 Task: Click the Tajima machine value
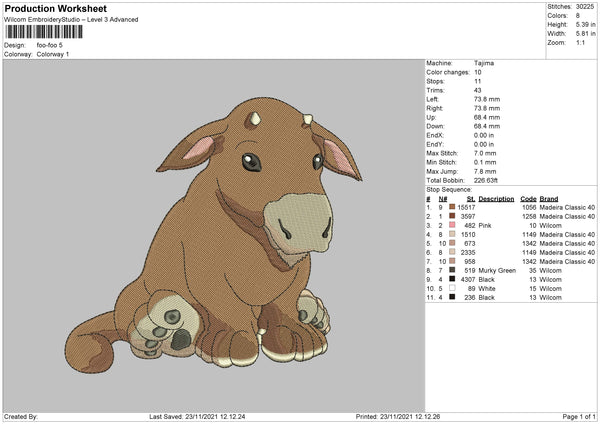pyautogui.click(x=485, y=62)
